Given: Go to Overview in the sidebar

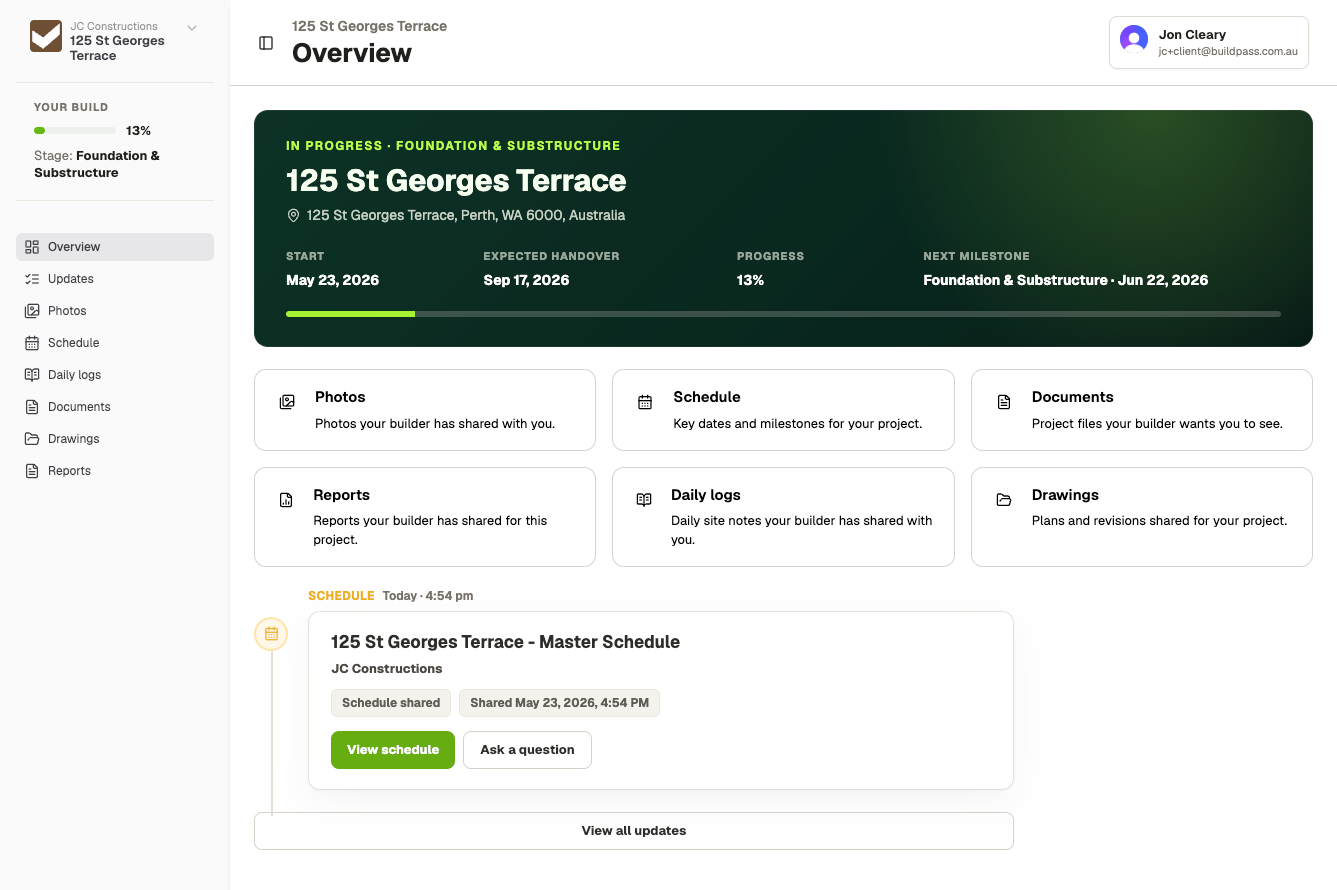Looking at the screenshot, I should 115,247.
